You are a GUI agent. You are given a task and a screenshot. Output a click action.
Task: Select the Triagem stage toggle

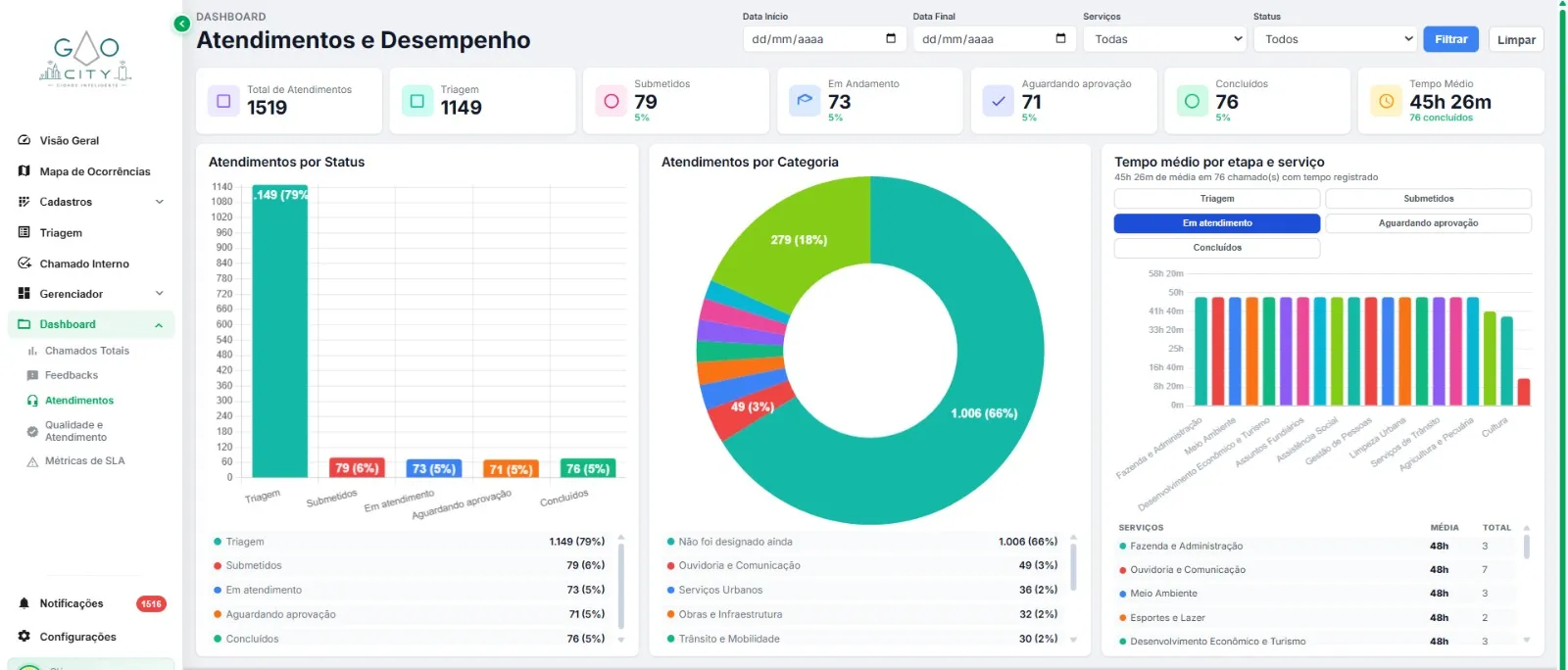pos(1217,198)
